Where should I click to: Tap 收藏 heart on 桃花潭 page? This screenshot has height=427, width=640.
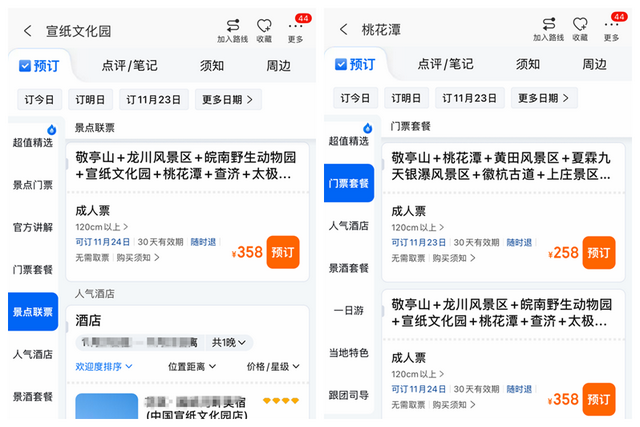[x=580, y=29]
